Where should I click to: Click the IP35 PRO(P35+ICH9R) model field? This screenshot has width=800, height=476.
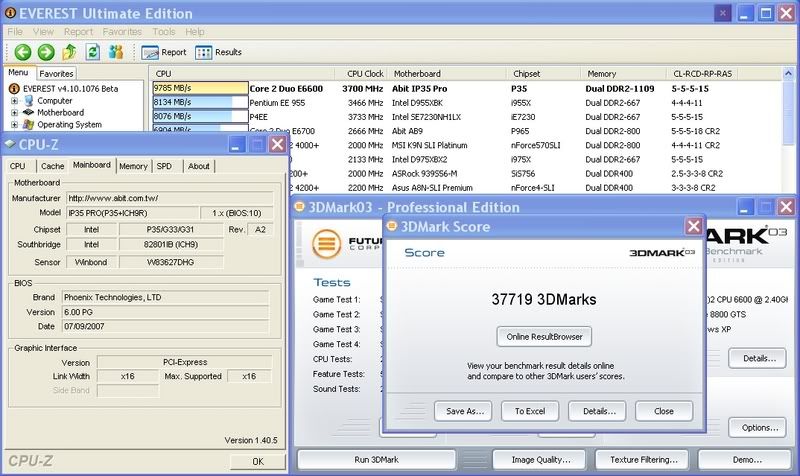(132, 213)
